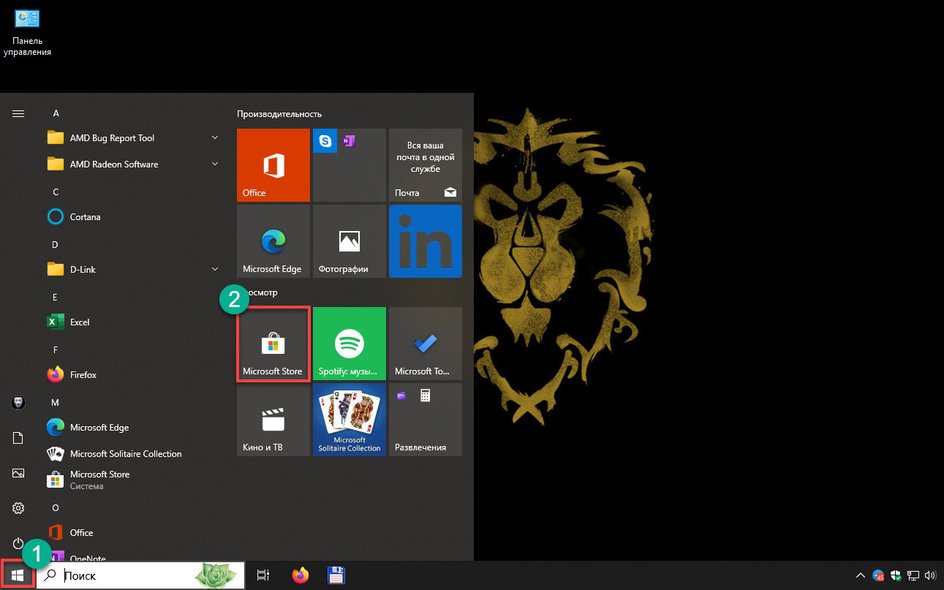Launch the Spotify tile
This screenshot has width=944, height=590.
(x=349, y=343)
